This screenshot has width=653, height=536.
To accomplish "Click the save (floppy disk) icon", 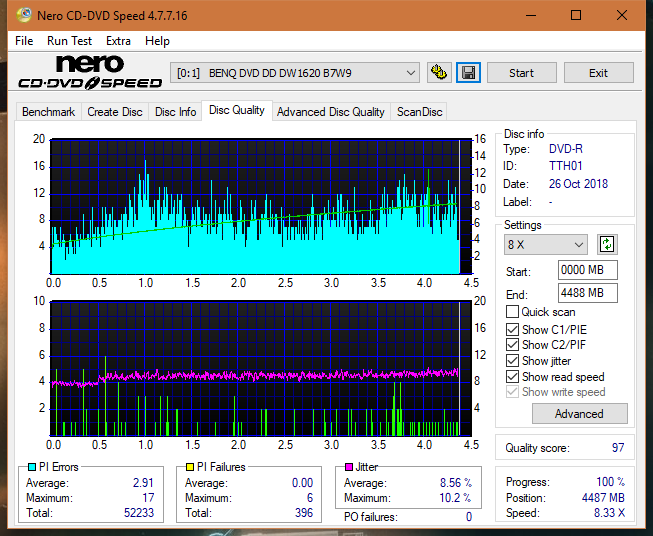I will 469,73.
